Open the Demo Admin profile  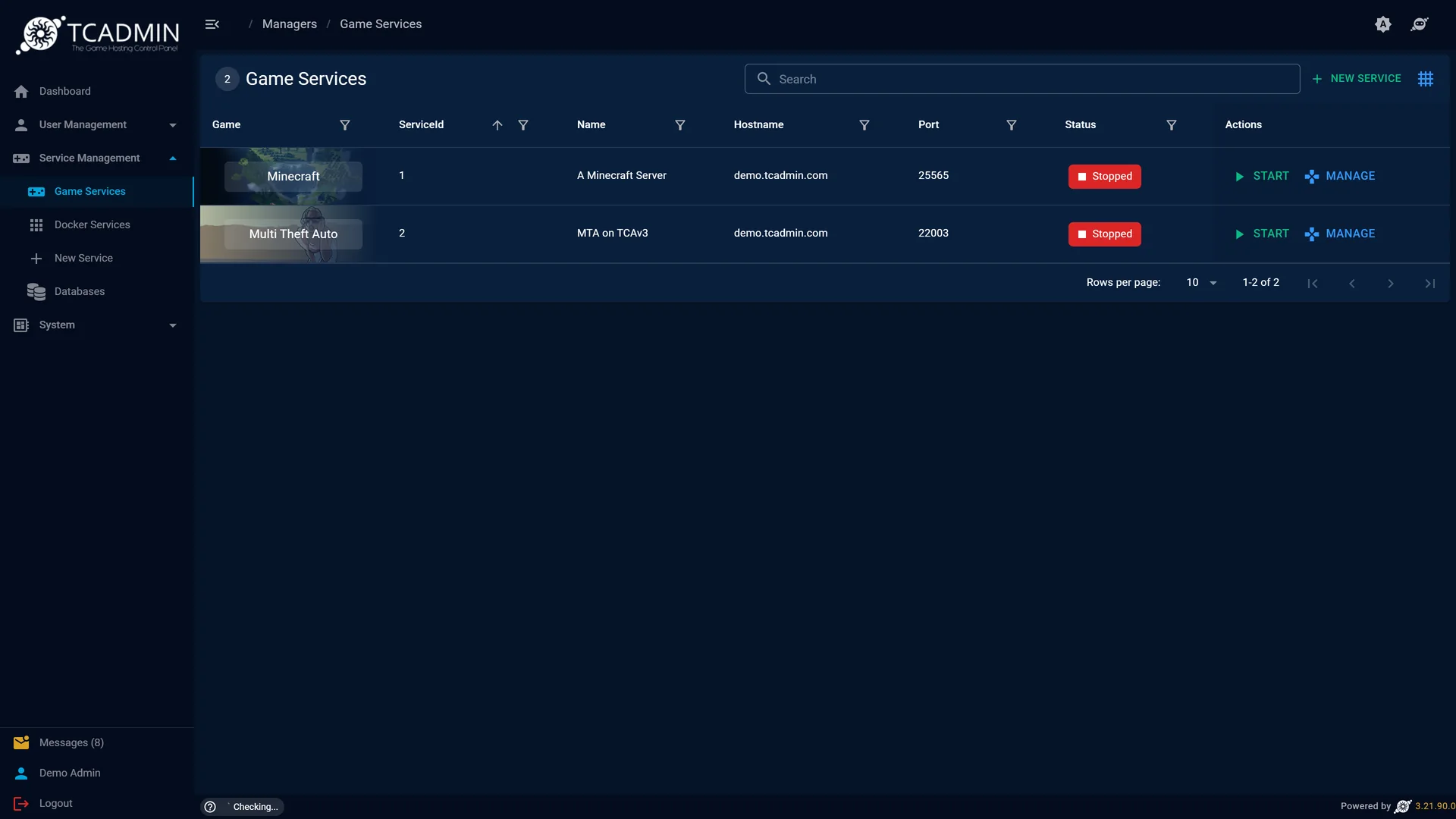click(x=96, y=773)
